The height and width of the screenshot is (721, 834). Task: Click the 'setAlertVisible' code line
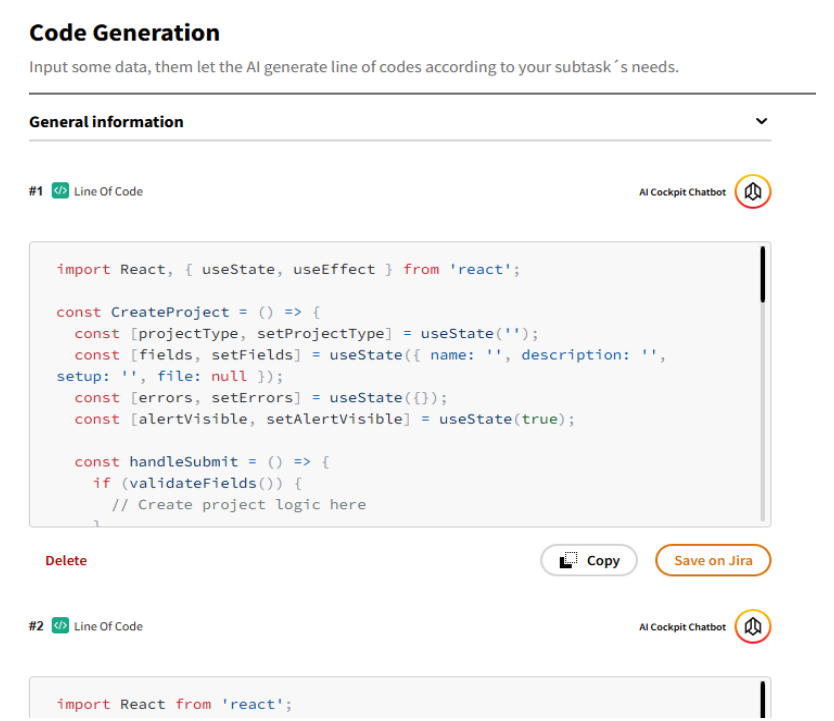tap(325, 419)
